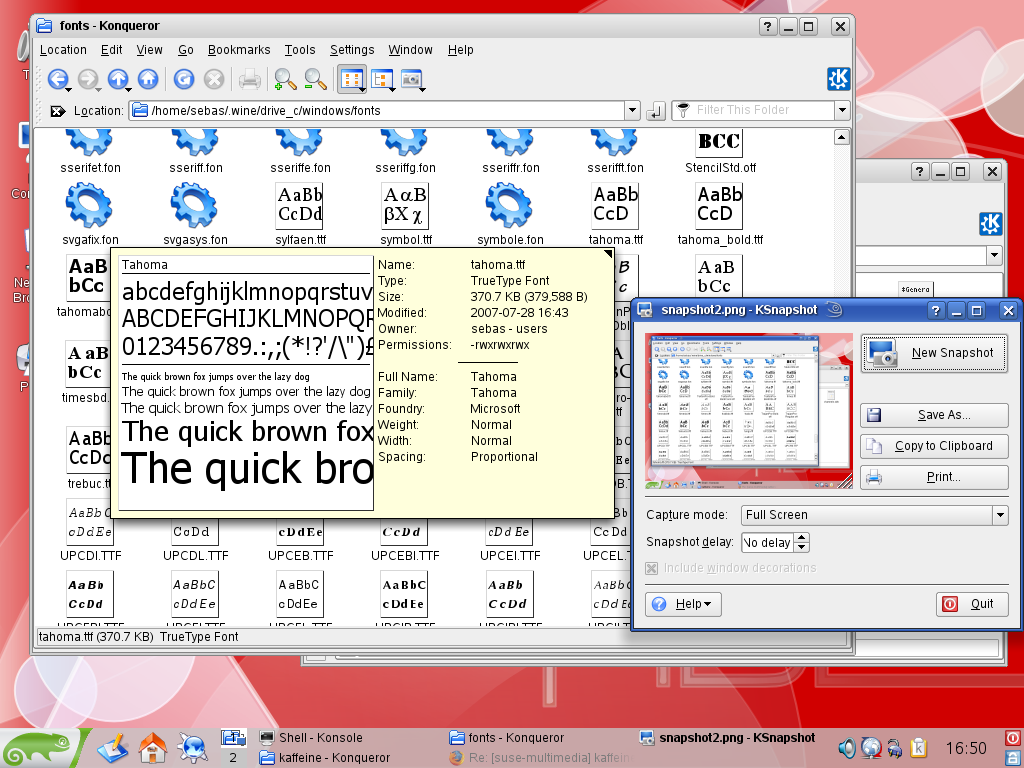Switch to Tree View mode icon
This screenshot has width=1024, height=768.
(383, 79)
